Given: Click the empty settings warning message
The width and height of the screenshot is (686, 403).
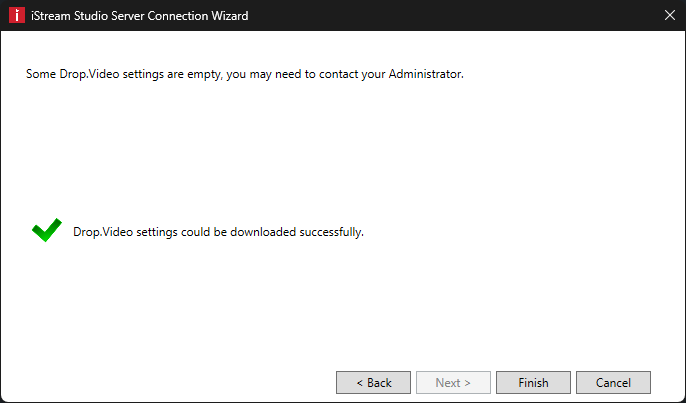Looking at the screenshot, I should (x=245, y=74).
